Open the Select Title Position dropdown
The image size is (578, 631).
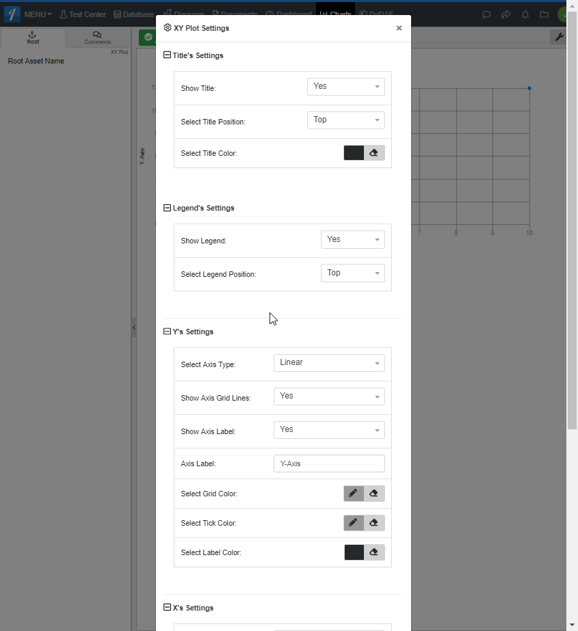[346, 120]
